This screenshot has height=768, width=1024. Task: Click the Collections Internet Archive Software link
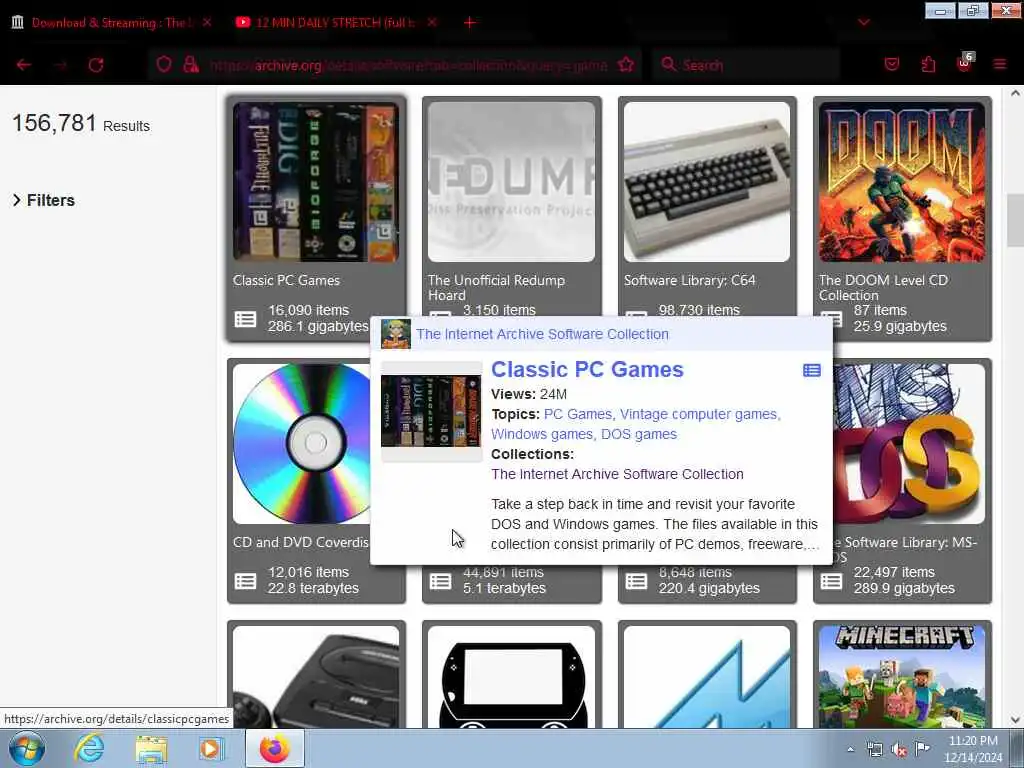(x=617, y=474)
